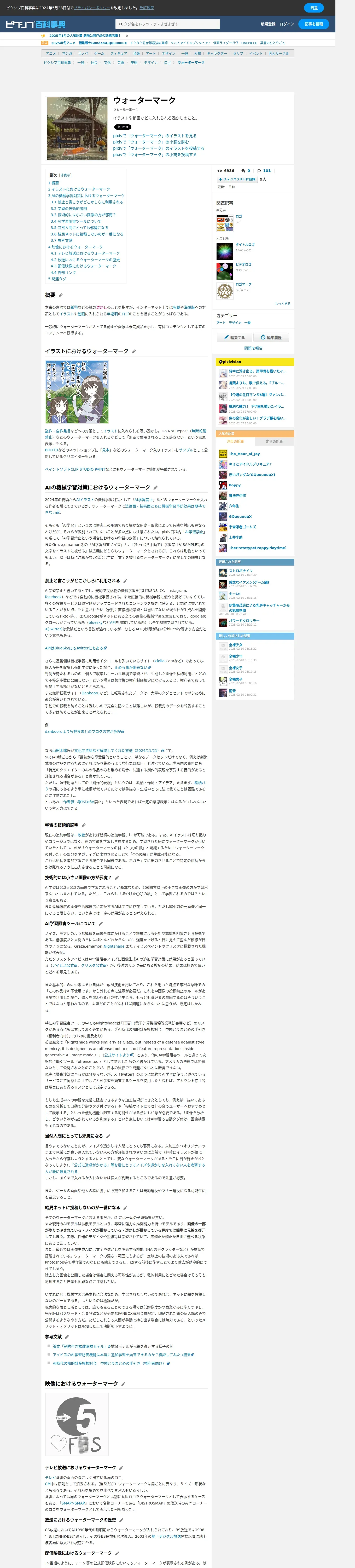Screen dimensions: 355x1568
Task: Click プライバシーポリシー link in notice bar
Action: coord(92,8)
